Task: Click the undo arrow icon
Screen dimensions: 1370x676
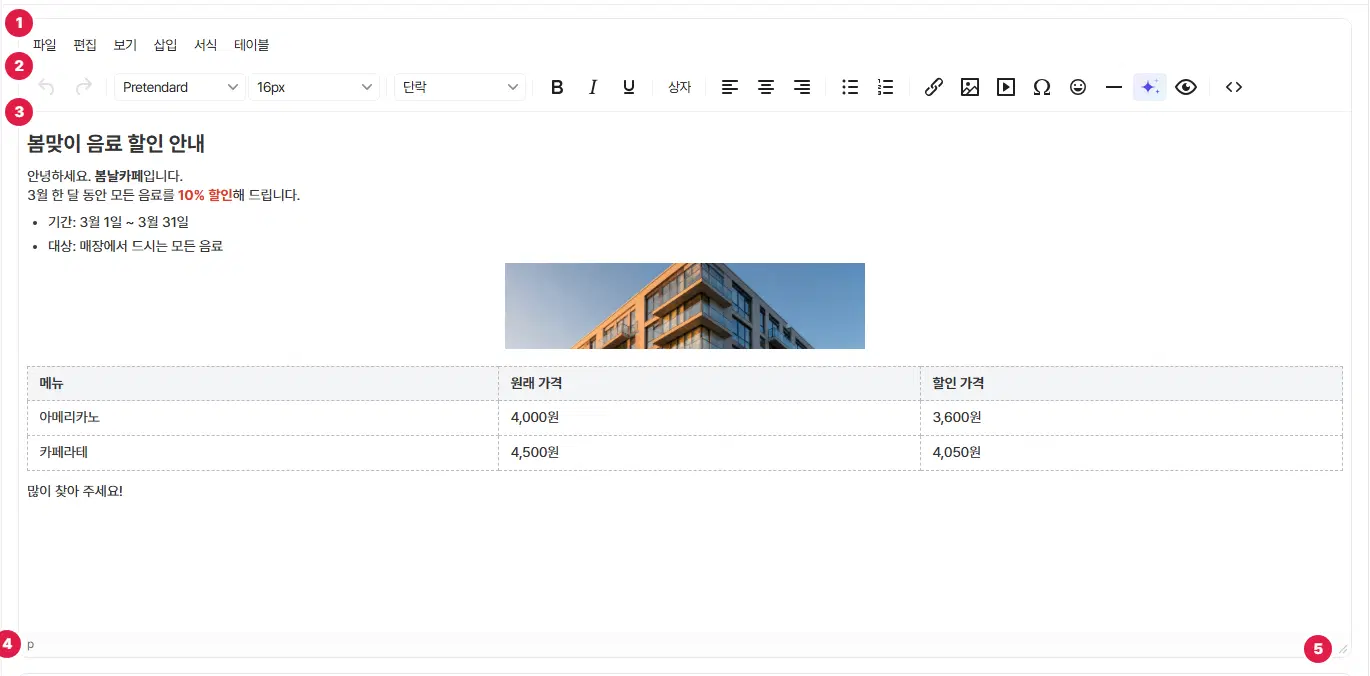Action: pyautogui.click(x=47, y=87)
